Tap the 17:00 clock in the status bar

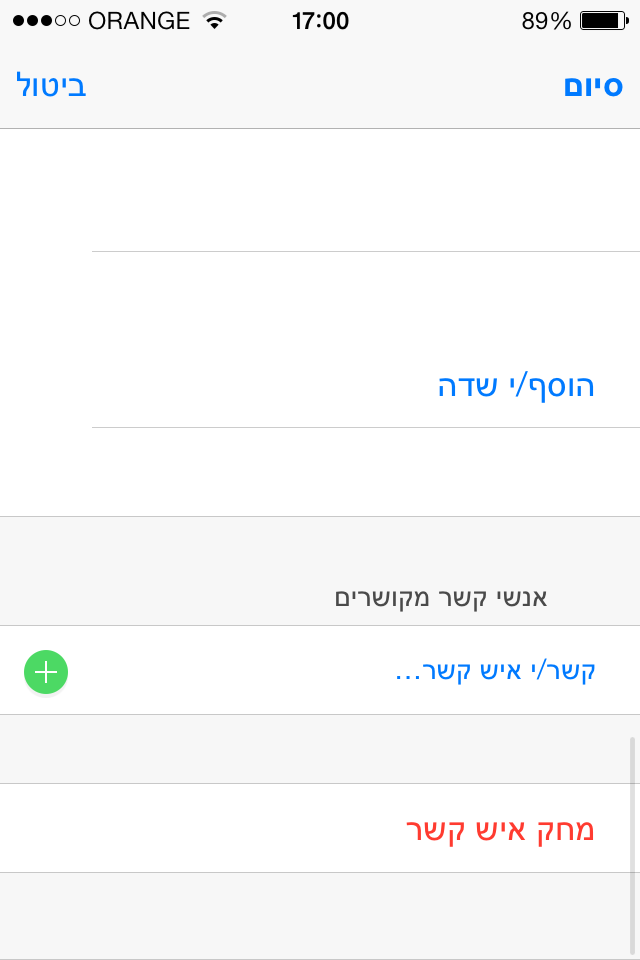click(320, 19)
